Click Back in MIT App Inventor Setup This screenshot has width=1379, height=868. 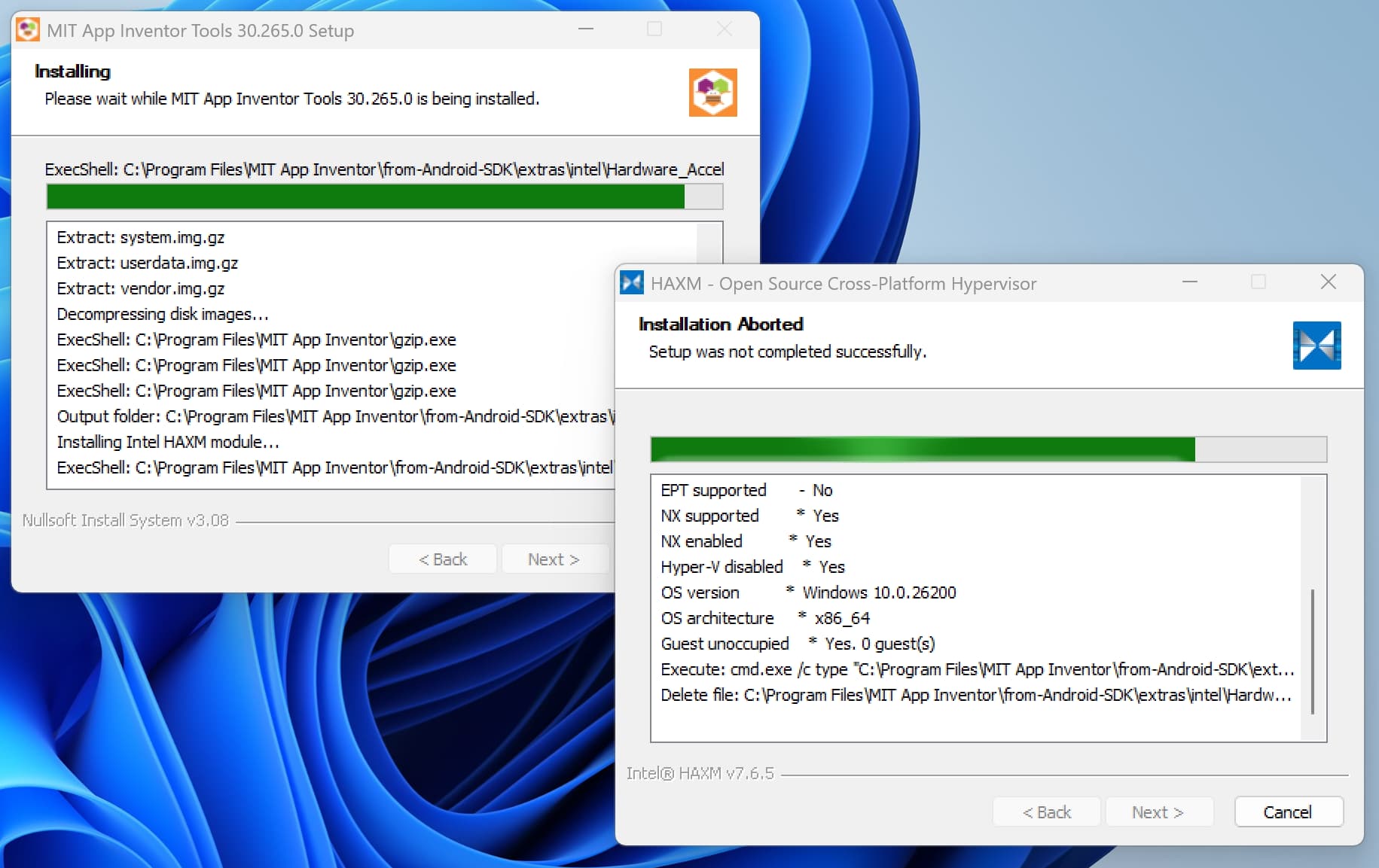coord(443,559)
